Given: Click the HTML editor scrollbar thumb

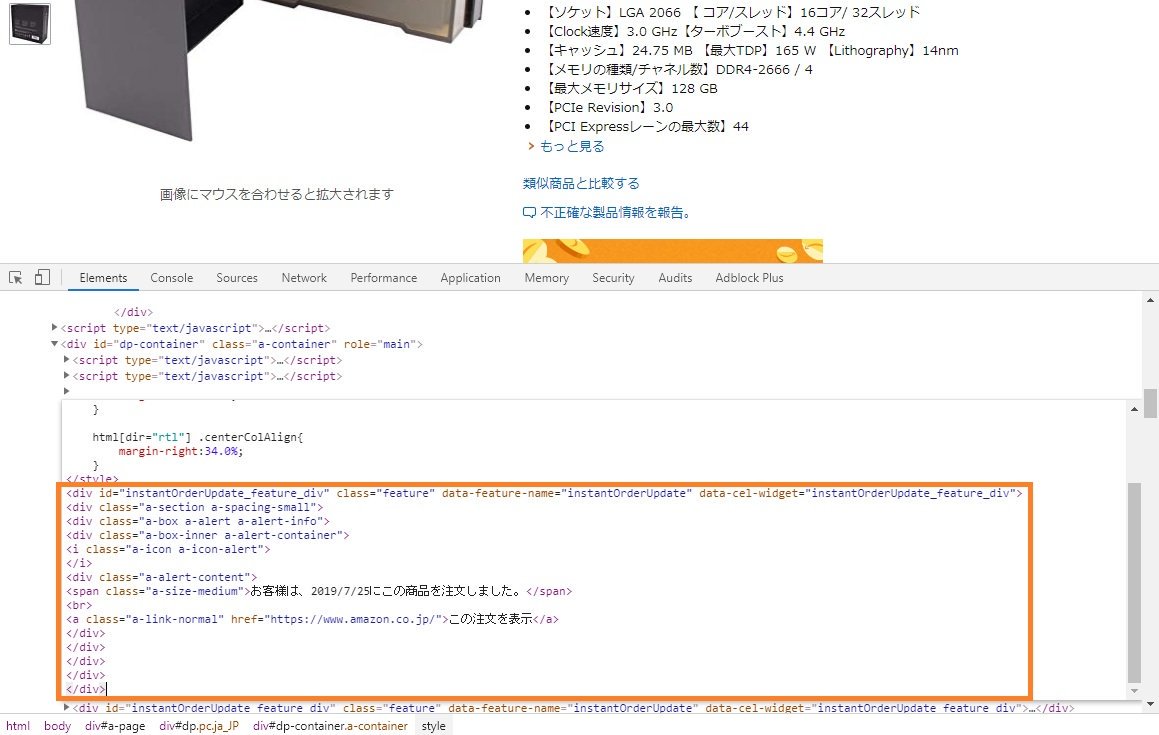Looking at the screenshot, I should [1135, 583].
